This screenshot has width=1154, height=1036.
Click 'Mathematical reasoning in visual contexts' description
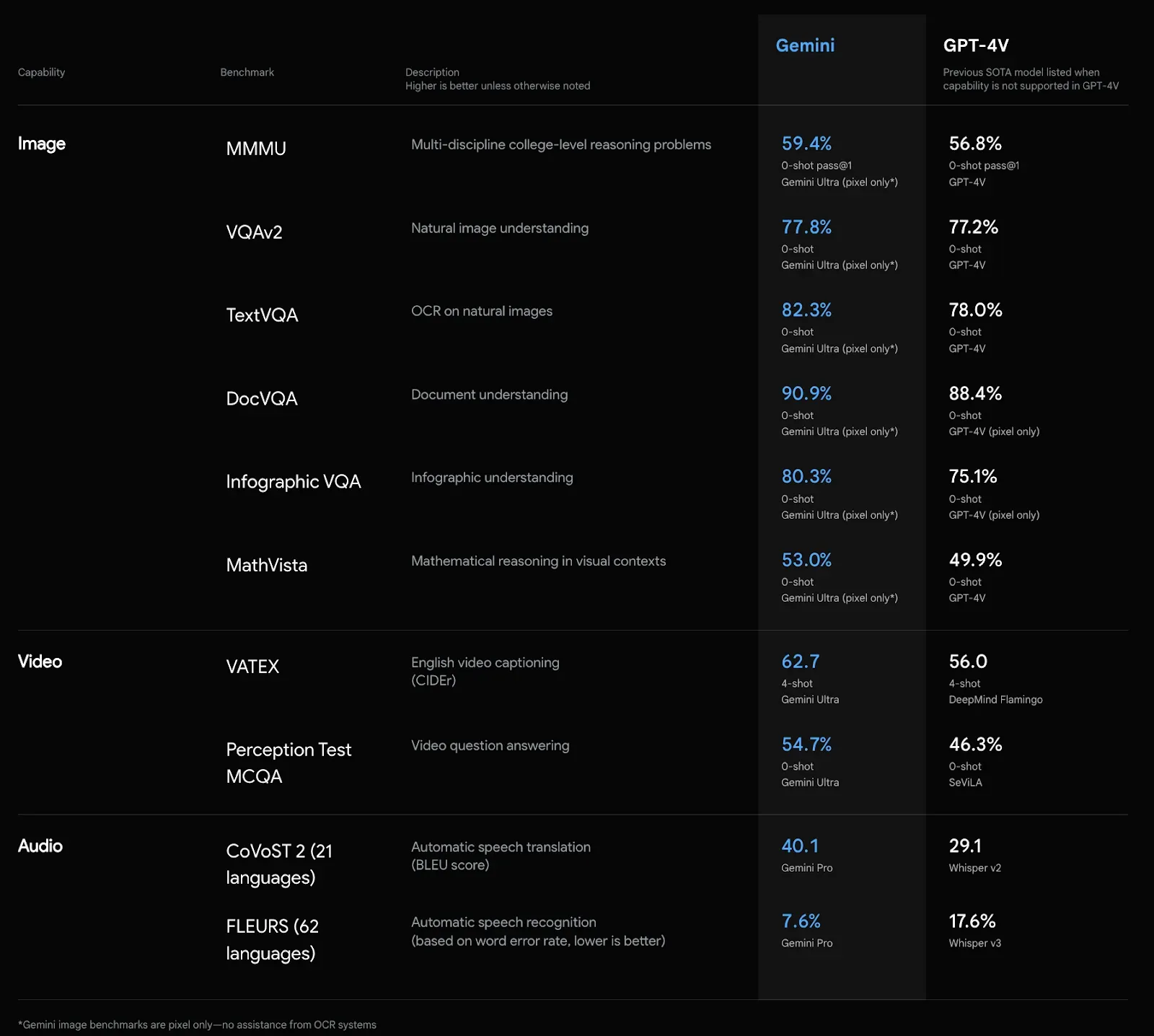539,561
